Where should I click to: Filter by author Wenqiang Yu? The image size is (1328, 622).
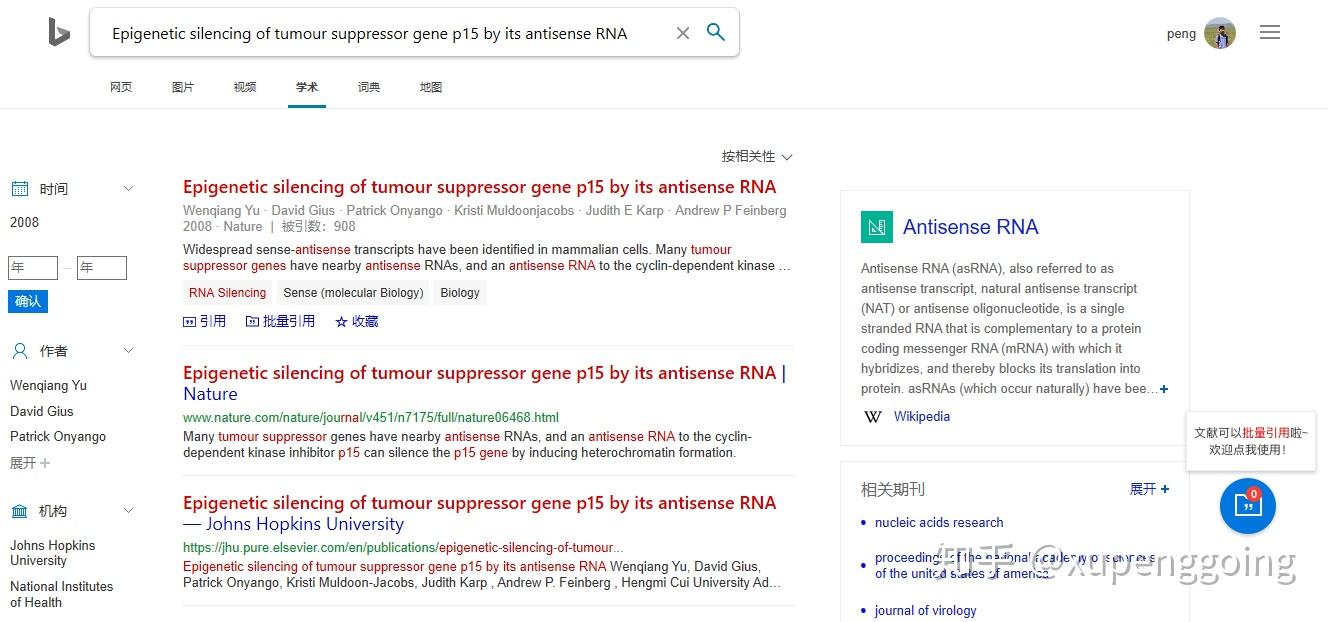pos(48,386)
